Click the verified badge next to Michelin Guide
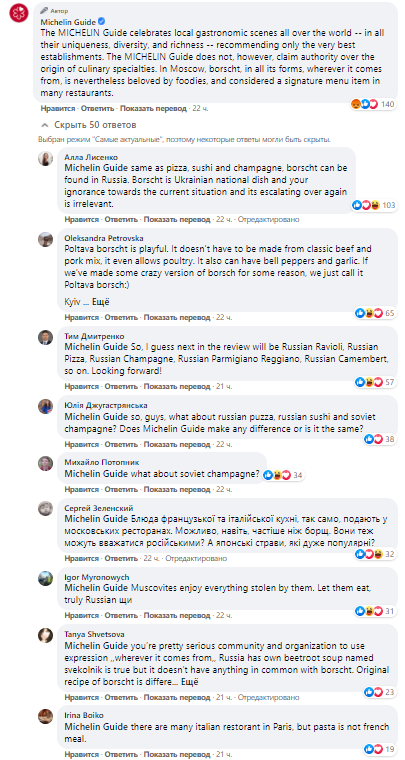405x760 pixels. pos(102,22)
